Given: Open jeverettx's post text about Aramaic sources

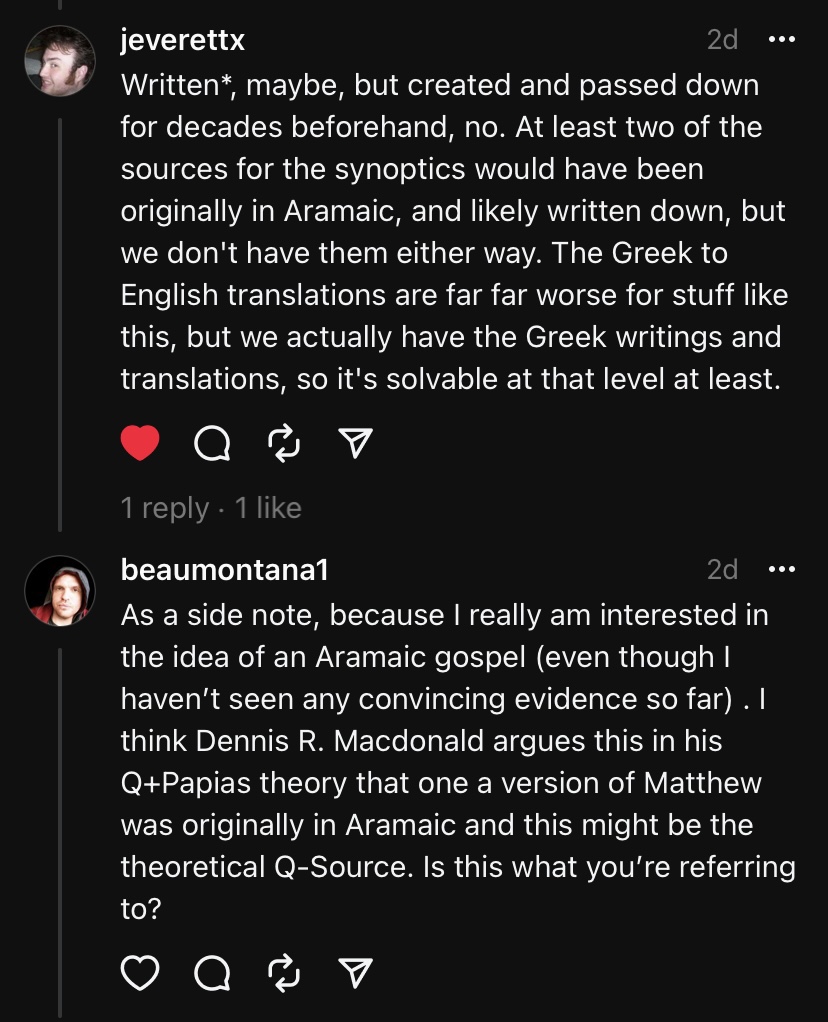Looking at the screenshot, I should 450,232.
